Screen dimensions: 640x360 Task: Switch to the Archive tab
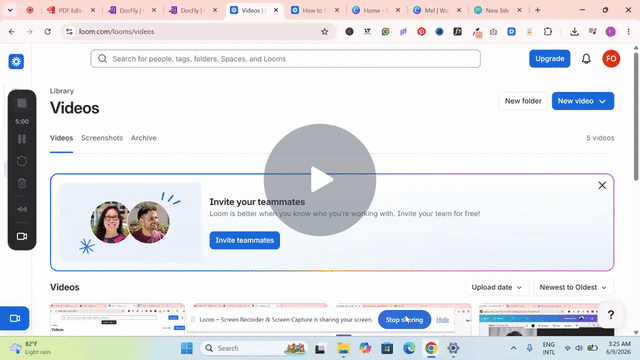pyautogui.click(x=144, y=138)
